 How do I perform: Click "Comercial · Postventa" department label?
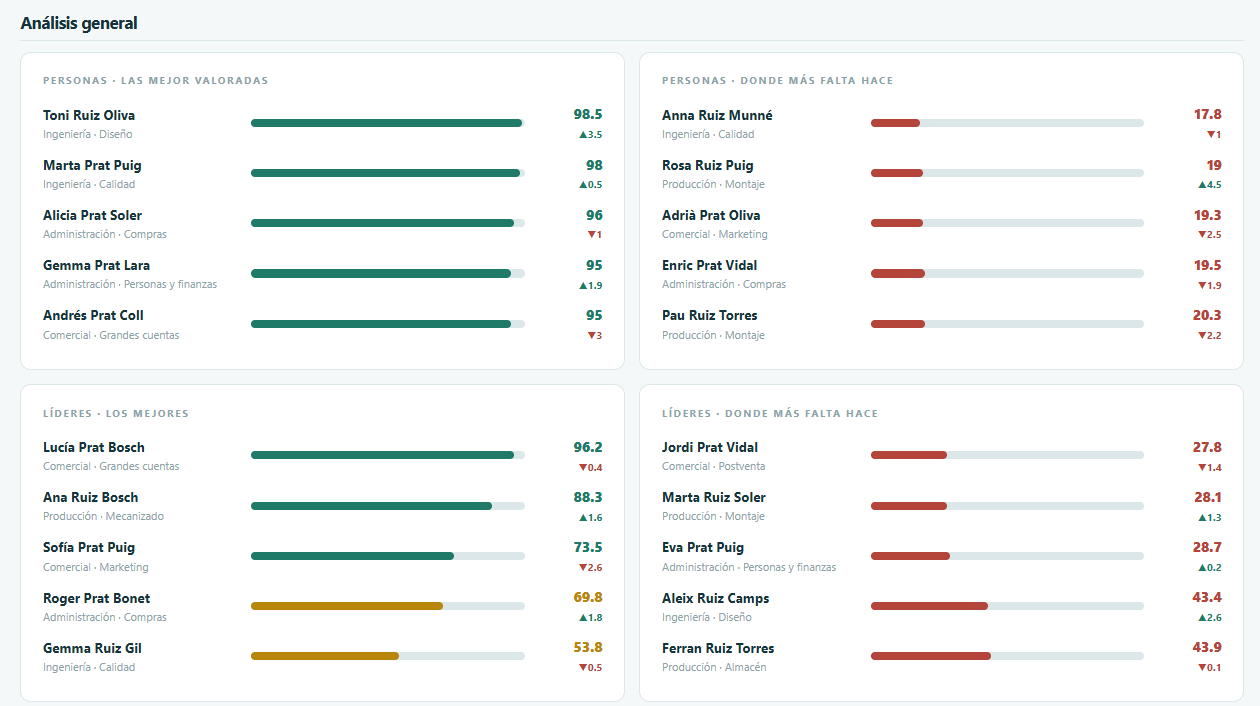[714, 467]
